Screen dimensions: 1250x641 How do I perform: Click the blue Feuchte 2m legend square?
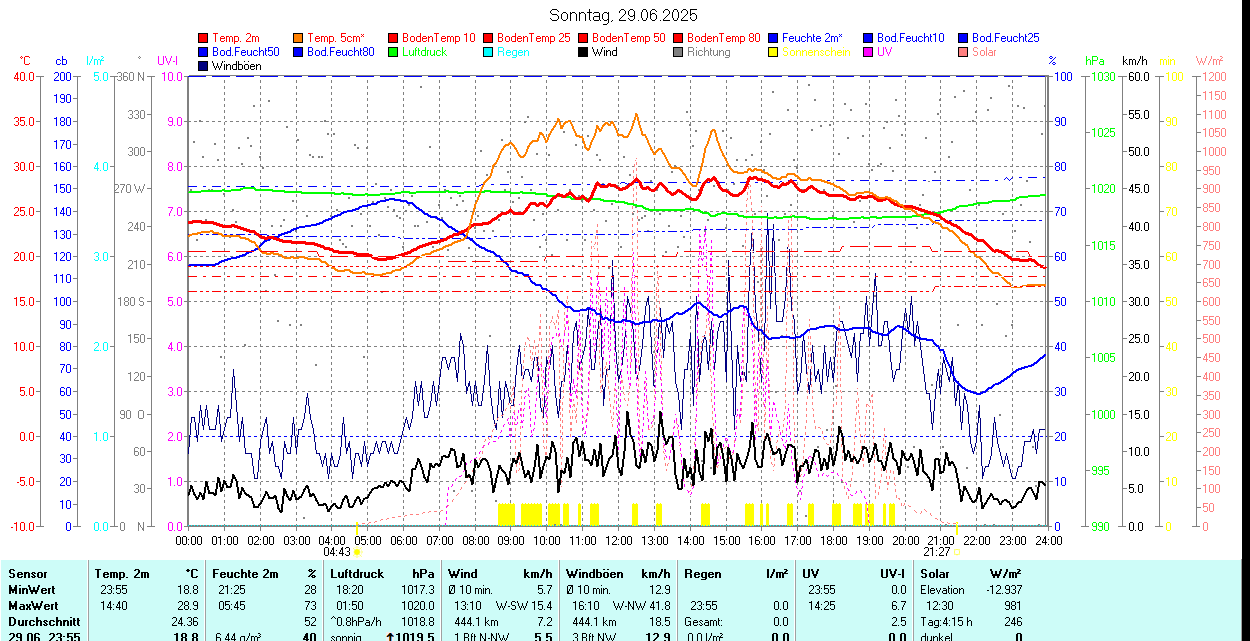tap(773, 38)
